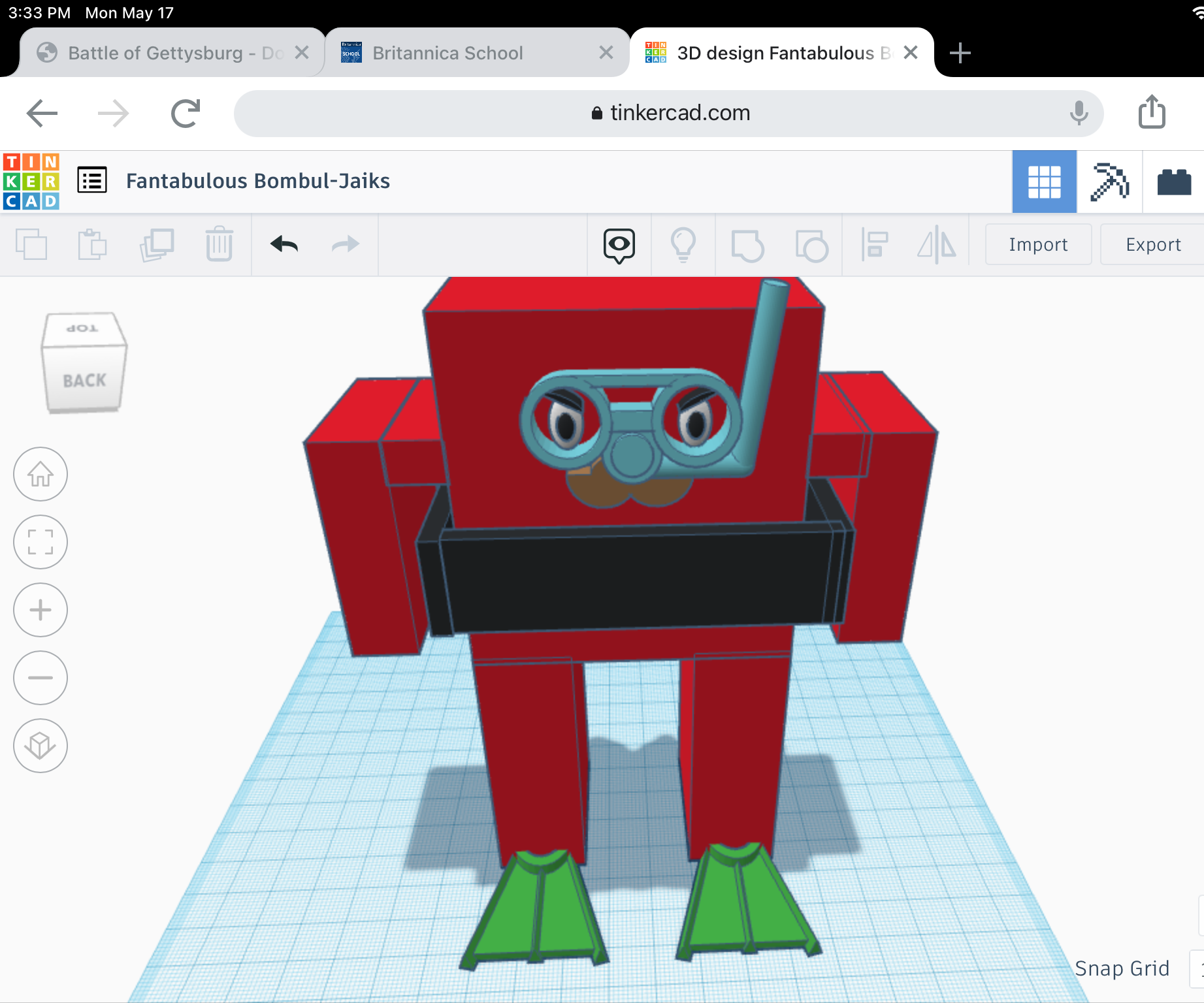Select the Mirror tool
This screenshot has width=1204, height=1003.
pos(936,244)
